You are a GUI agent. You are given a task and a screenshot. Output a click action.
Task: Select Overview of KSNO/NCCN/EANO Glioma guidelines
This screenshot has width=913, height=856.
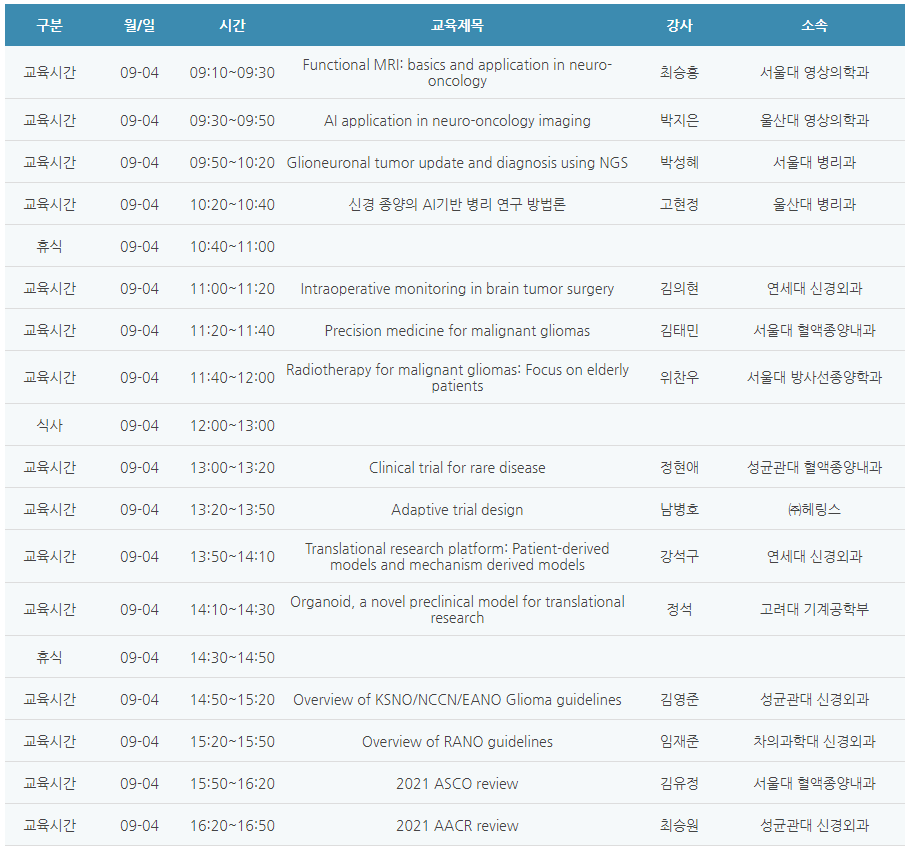457,699
